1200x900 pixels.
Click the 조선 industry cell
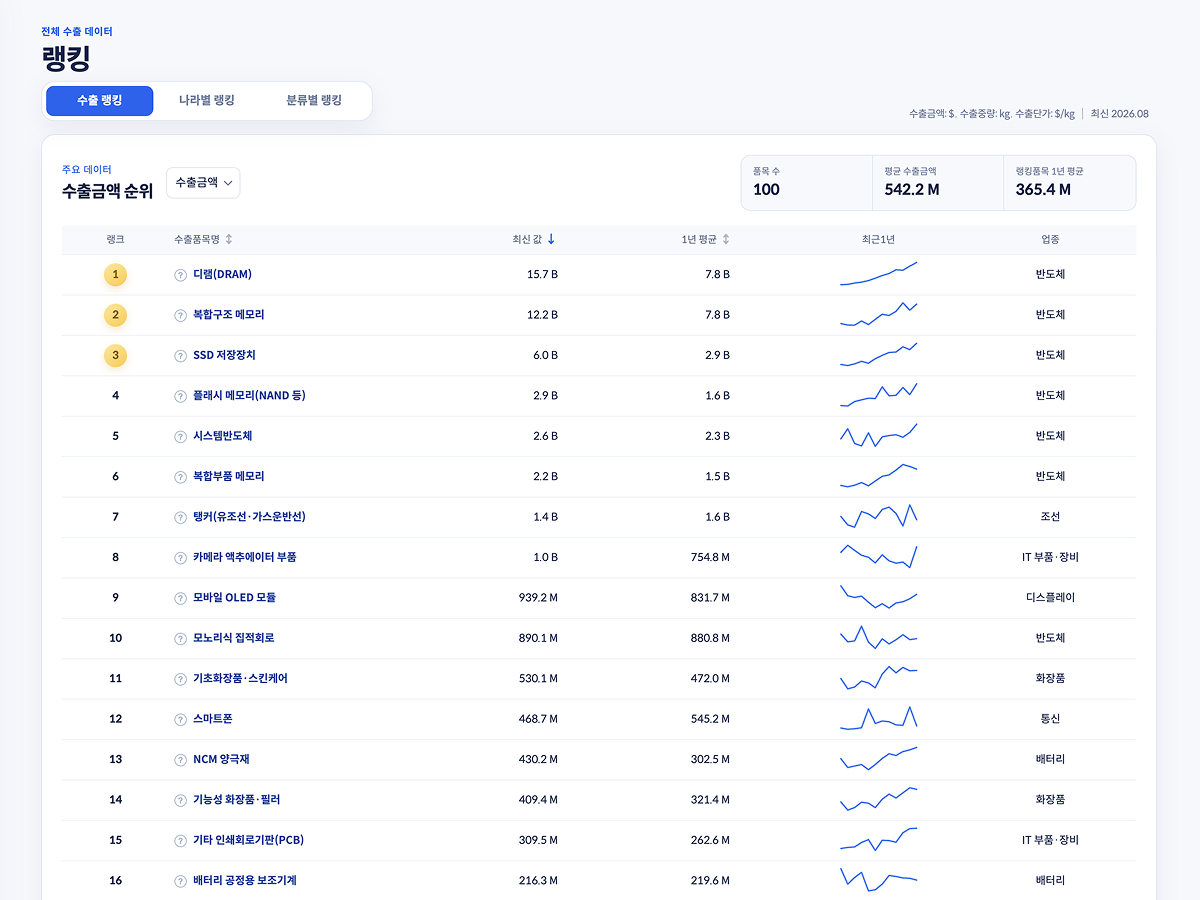tap(1050, 517)
